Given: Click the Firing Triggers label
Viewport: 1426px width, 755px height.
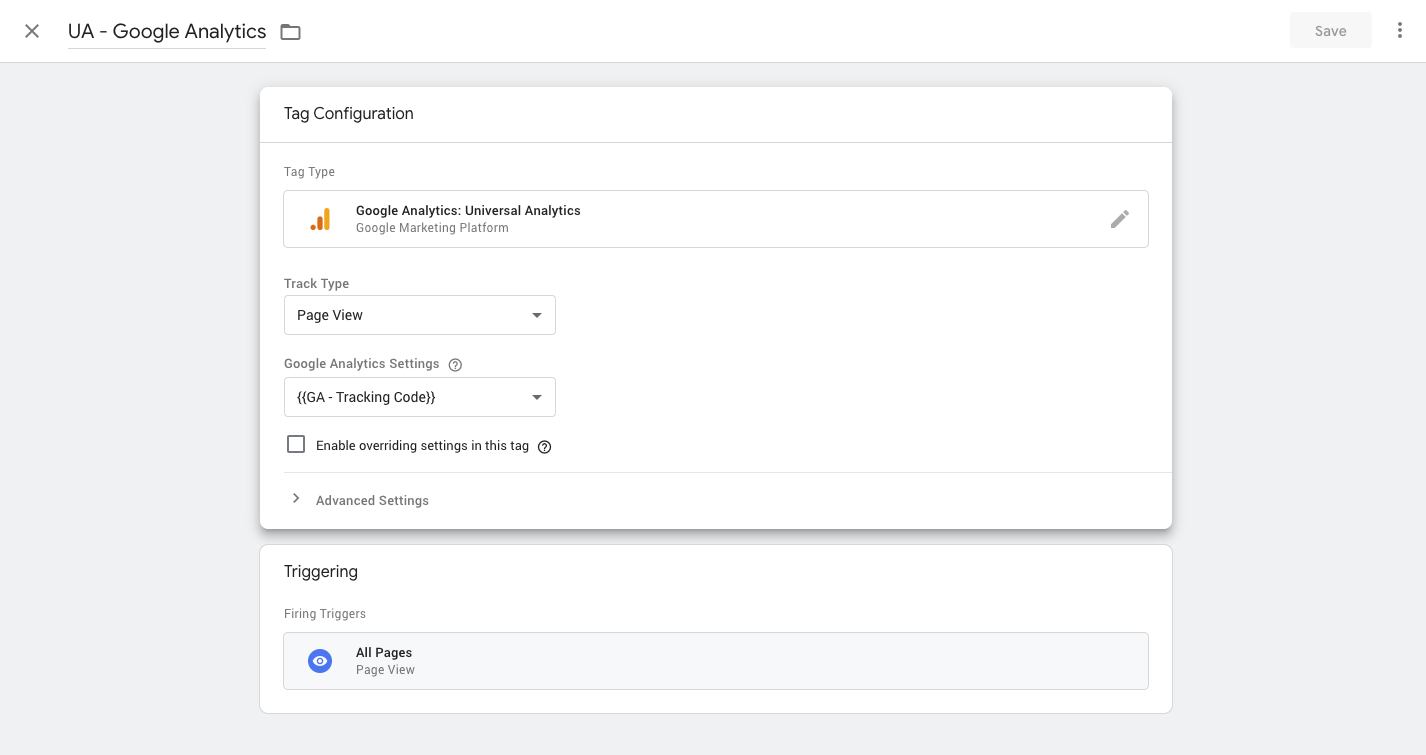Looking at the screenshot, I should point(325,614).
